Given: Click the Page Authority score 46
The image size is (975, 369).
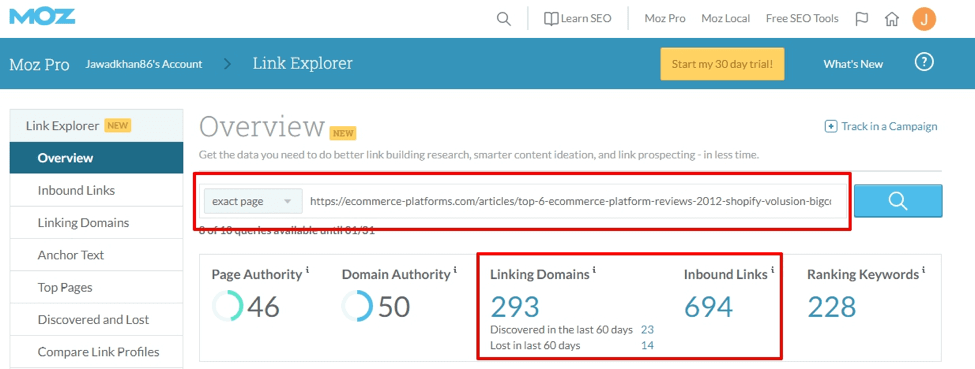Looking at the screenshot, I should click(264, 307).
